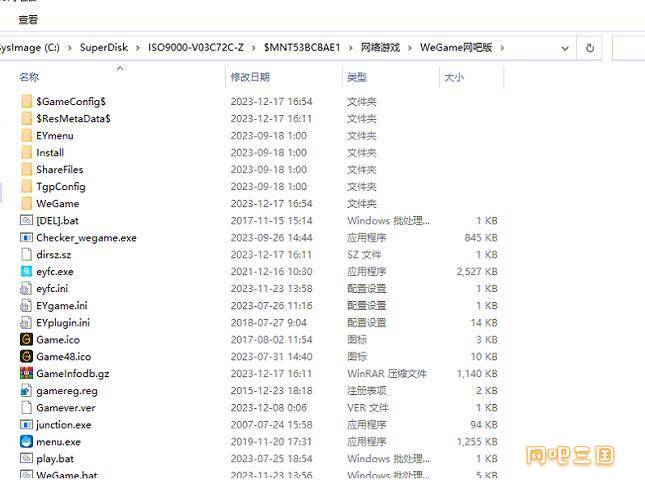Sort by the 名称 column header
The height and width of the screenshot is (480, 645).
29,77
